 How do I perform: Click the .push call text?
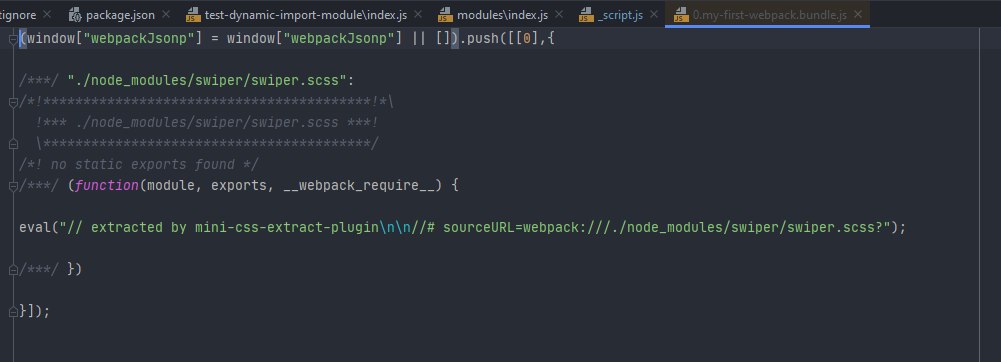(x=479, y=39)
